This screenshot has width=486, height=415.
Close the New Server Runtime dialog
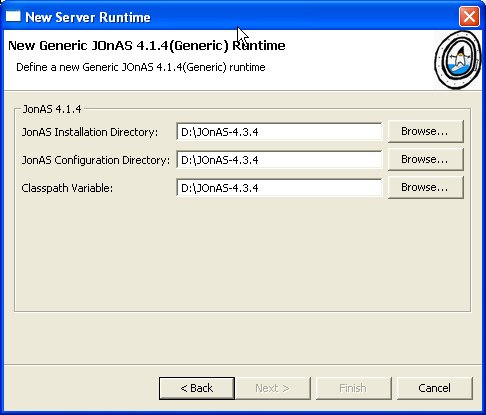[x=469, y=16]
